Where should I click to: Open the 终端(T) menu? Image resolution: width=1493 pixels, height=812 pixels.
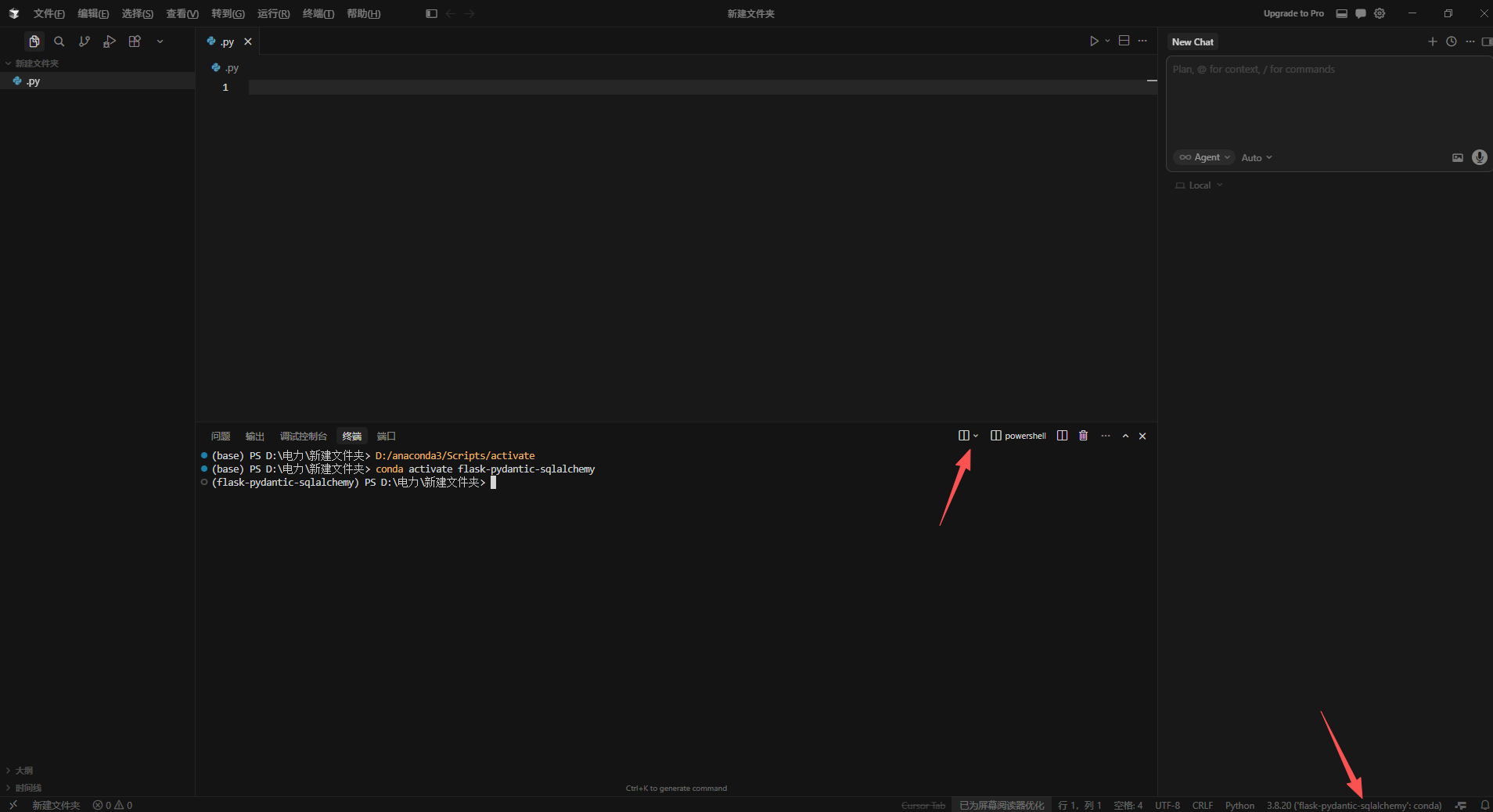[x=318, y=13]
